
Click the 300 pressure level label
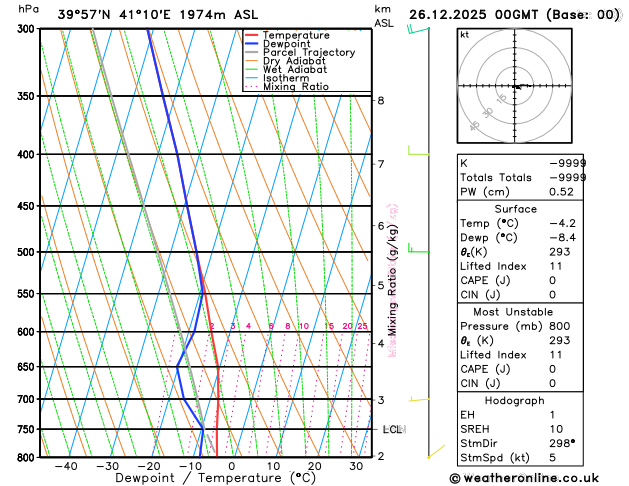pyautogui.click(x=28, y=29)
